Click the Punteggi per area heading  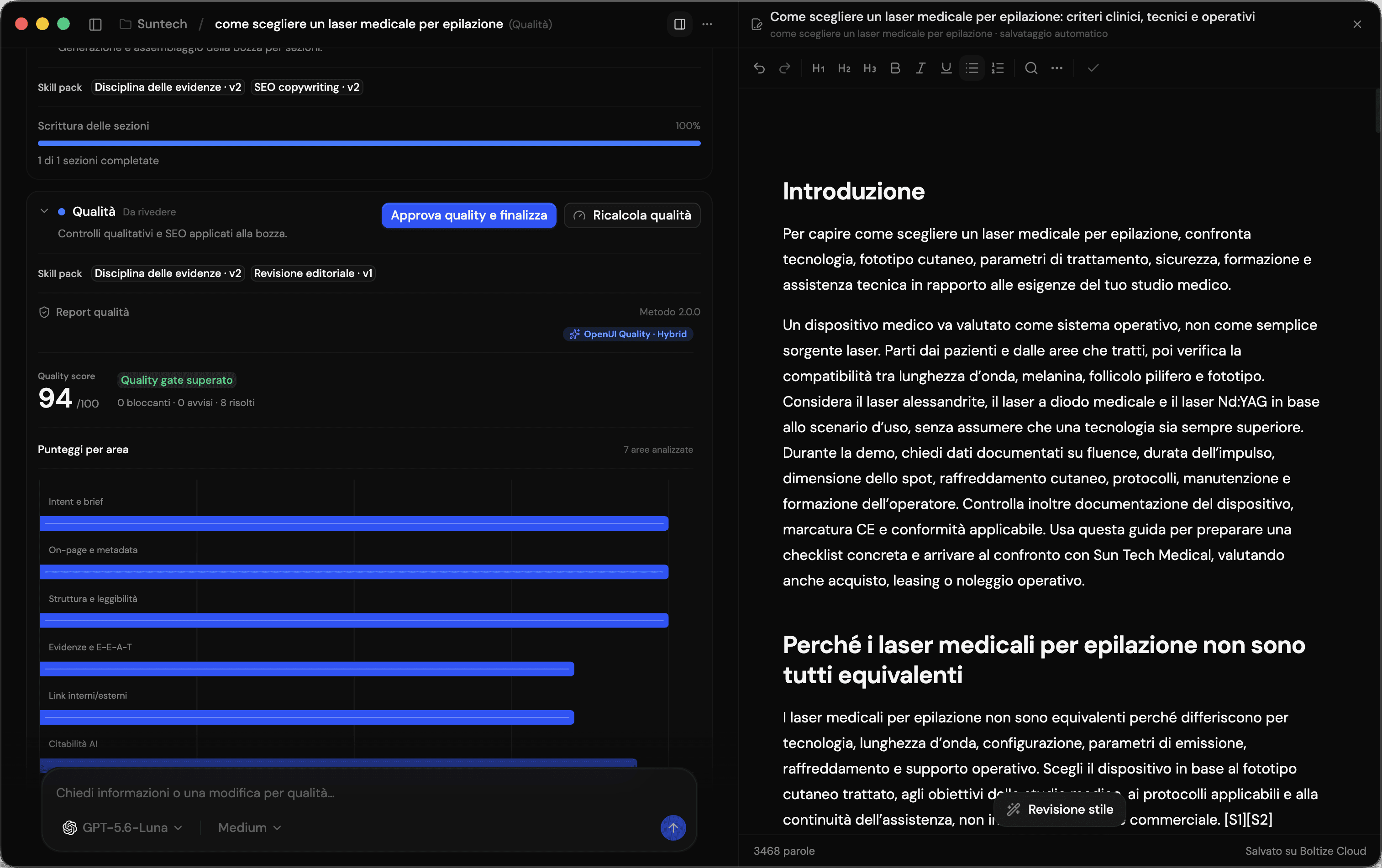tap(83, 449)
